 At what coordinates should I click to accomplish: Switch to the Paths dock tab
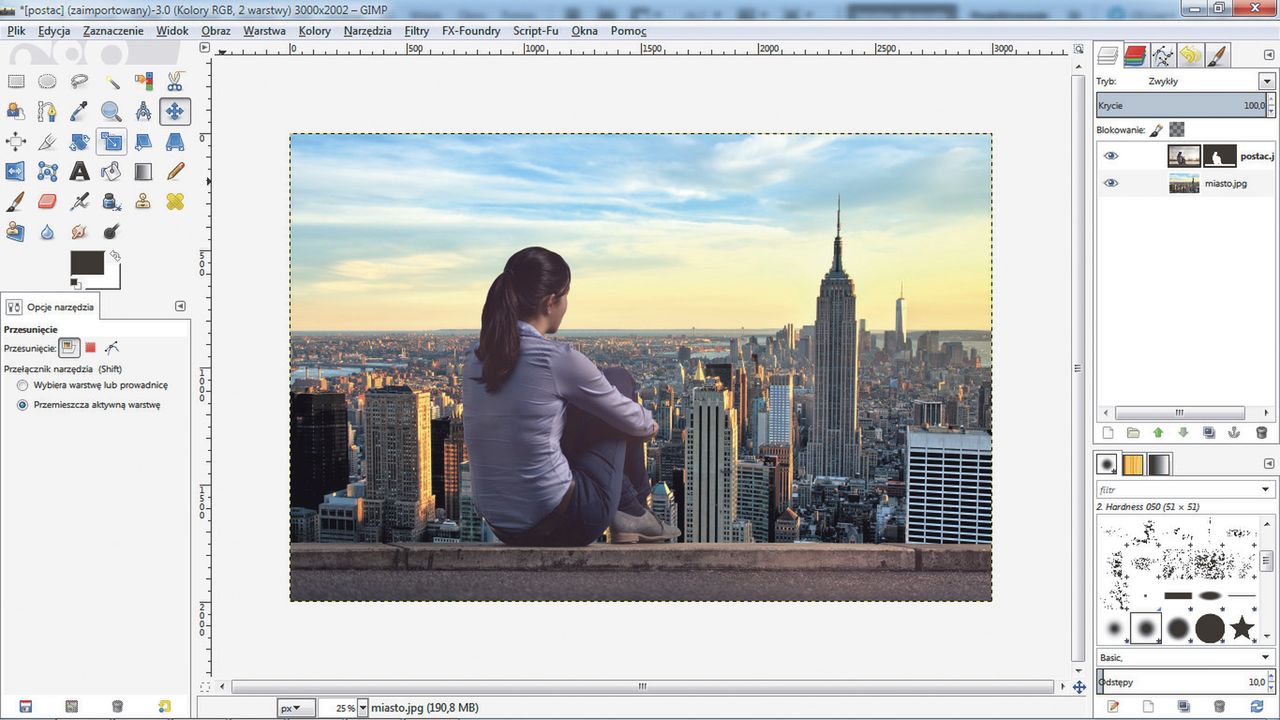tap(1162, 55)
